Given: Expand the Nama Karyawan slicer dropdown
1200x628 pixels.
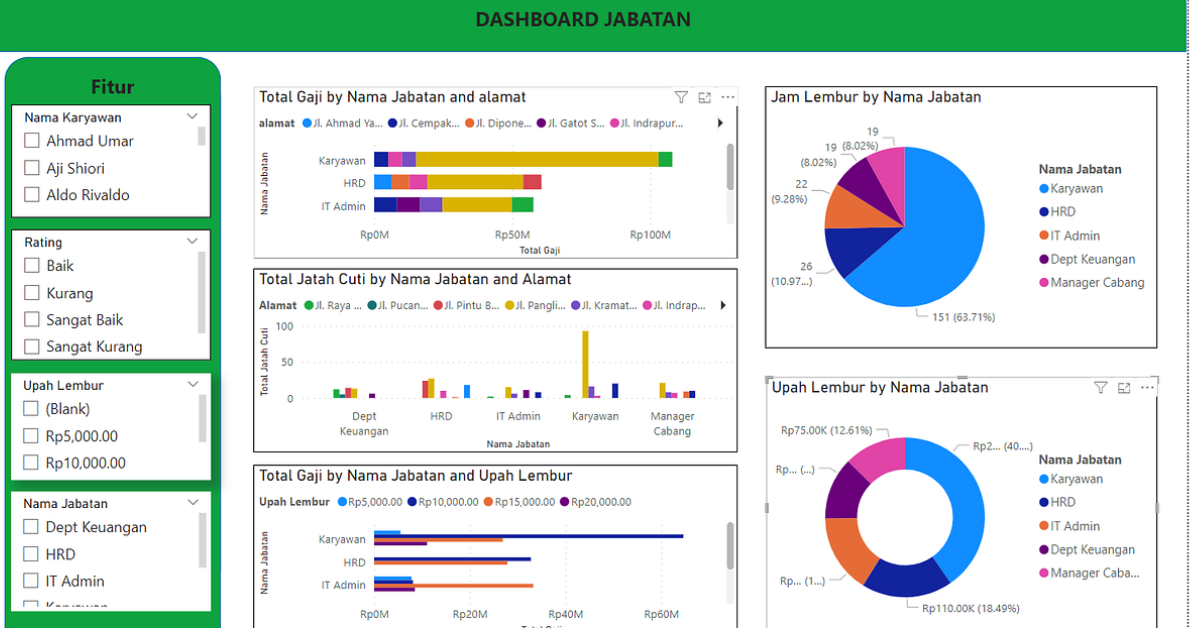Looking at the screenshot, I should (x=193, y=117).
